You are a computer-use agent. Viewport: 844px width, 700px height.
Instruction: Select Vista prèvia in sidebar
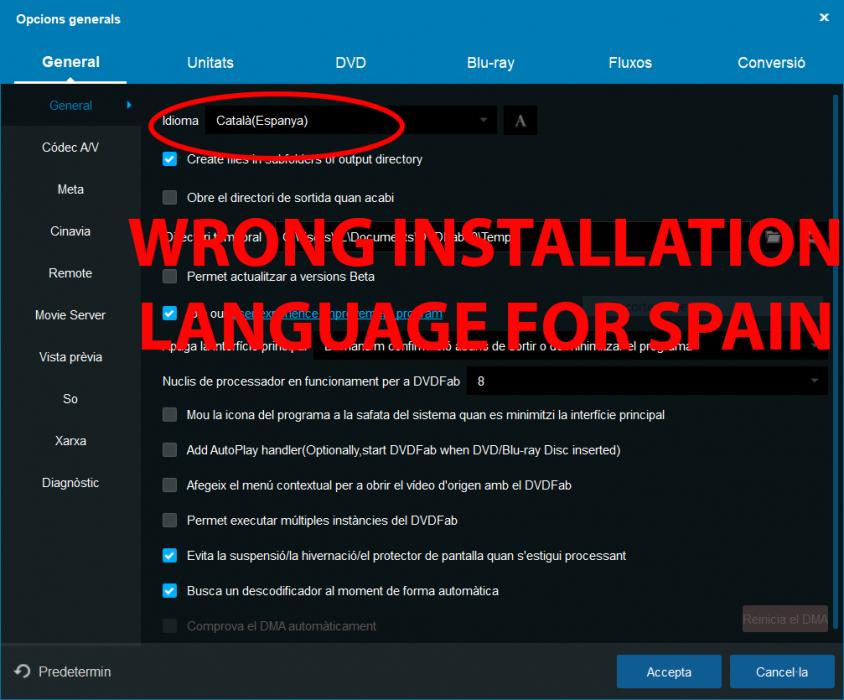click(x=71, y=357)
